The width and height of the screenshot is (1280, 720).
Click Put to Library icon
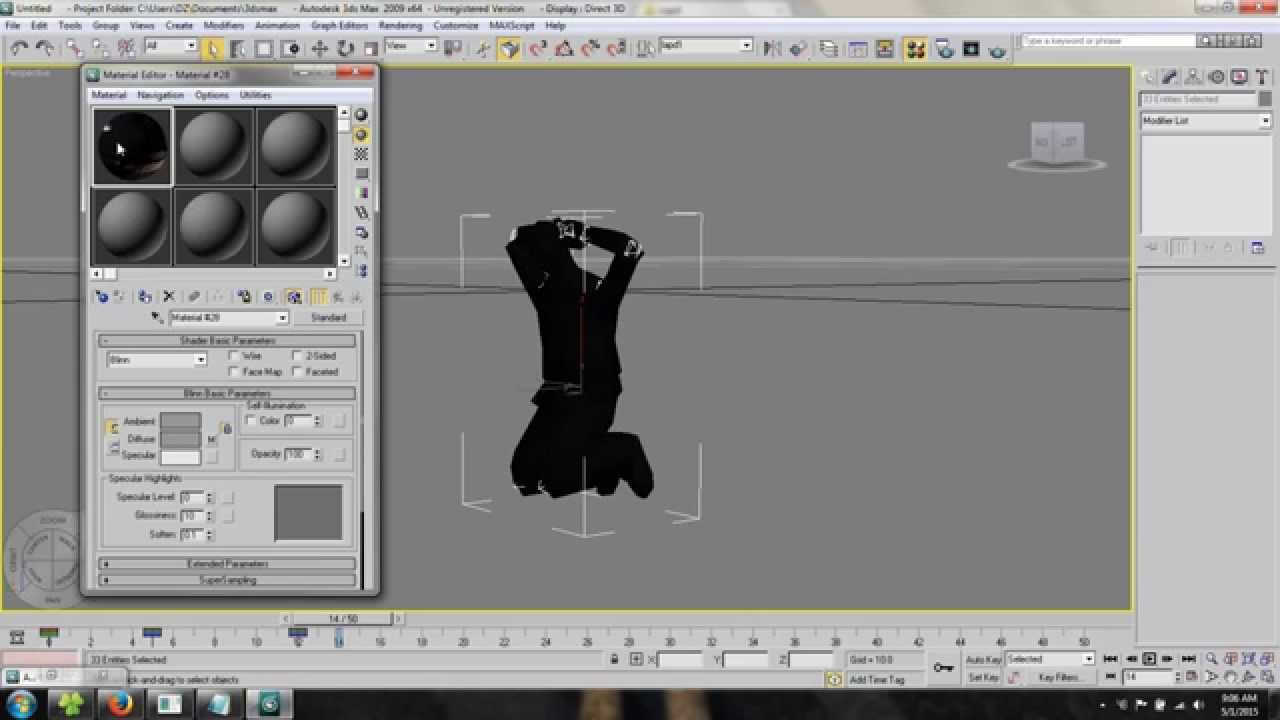click(x=243, y=296)
